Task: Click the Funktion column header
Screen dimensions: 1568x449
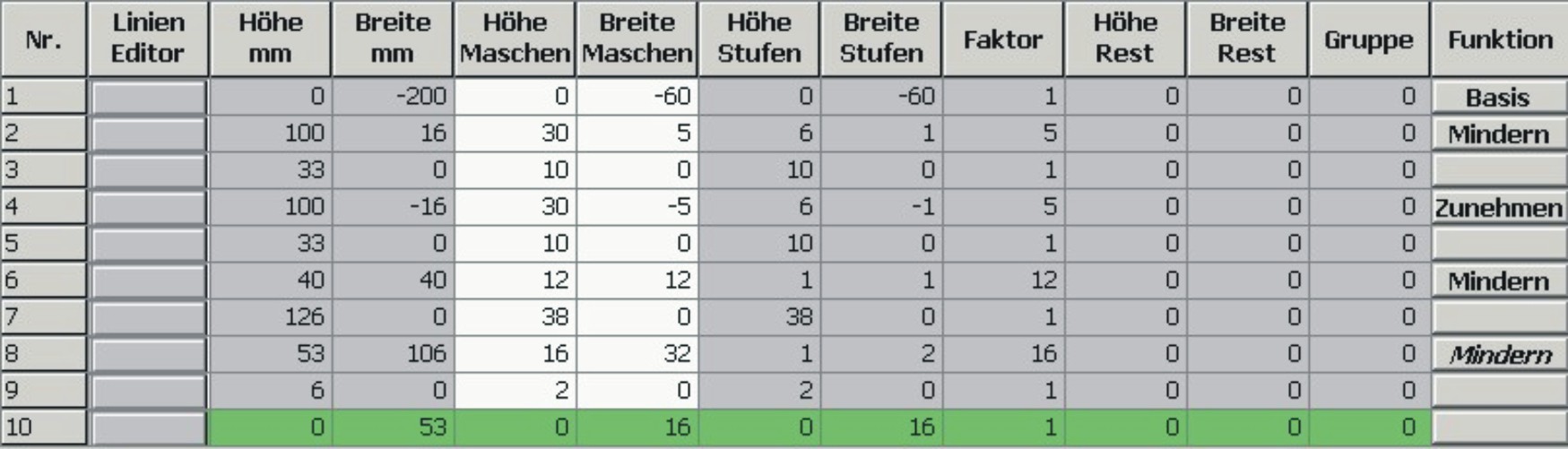Action: point(1499,39)
